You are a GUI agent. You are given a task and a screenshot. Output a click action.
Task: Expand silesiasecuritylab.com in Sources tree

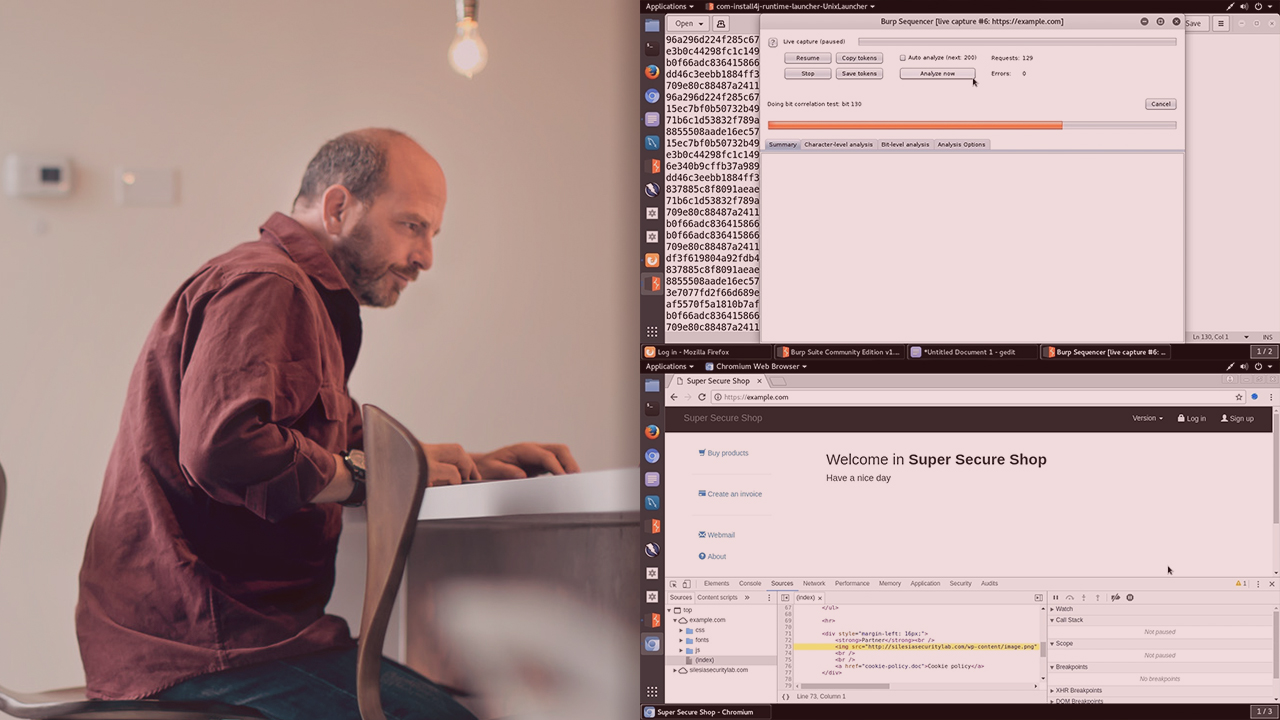(x=675, y=670)
